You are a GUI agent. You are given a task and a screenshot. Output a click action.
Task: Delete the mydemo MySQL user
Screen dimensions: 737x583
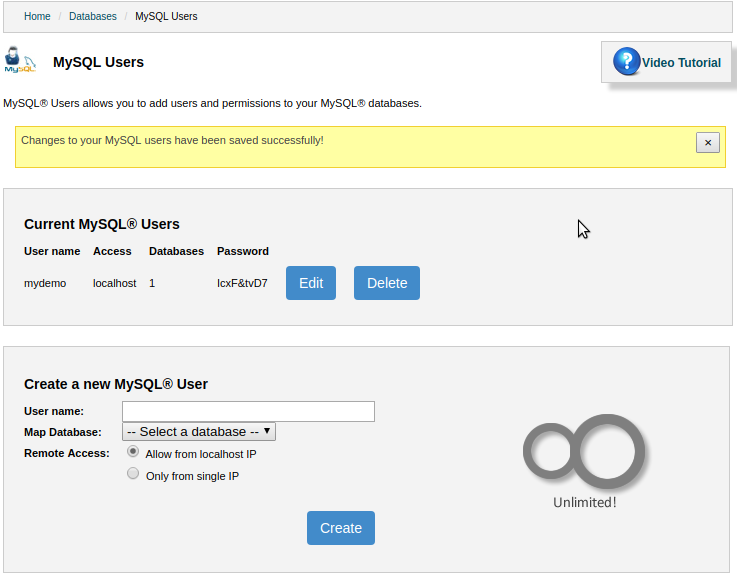pos(387,283)
